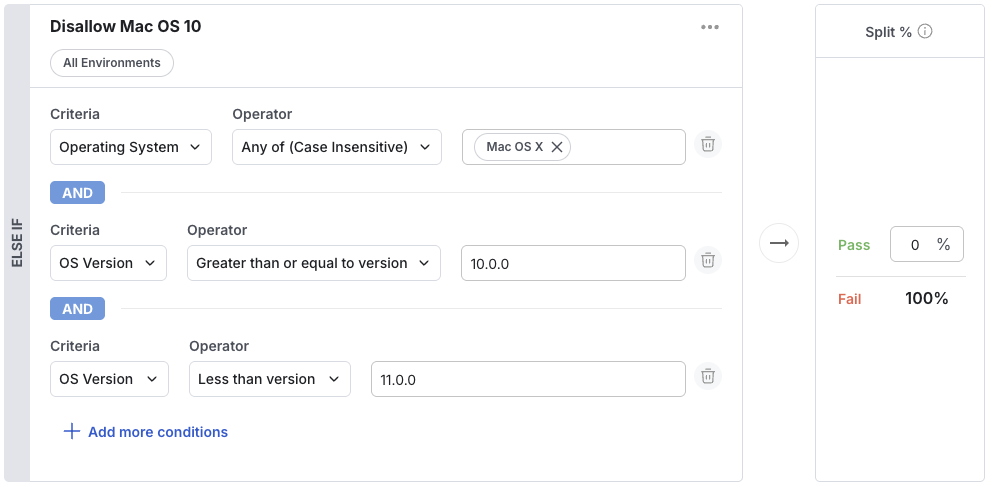Click the All Environments pill

click(112, 63)
